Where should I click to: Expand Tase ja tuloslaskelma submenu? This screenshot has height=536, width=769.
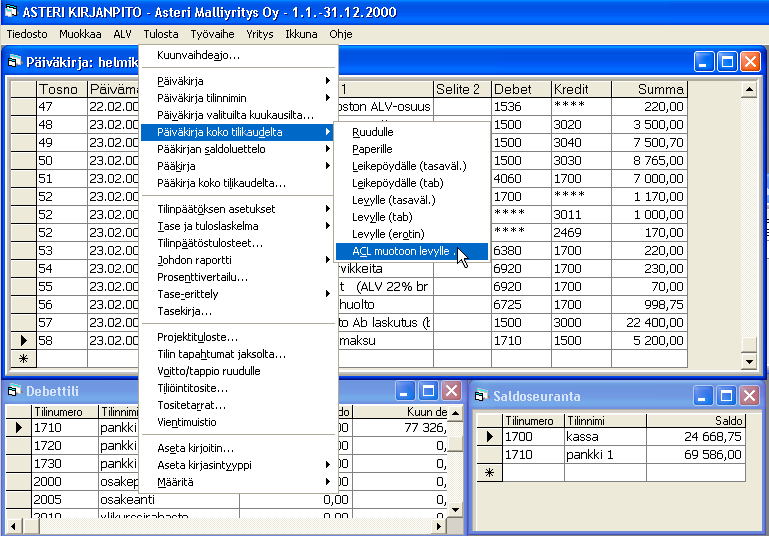[x=239, y=226]
